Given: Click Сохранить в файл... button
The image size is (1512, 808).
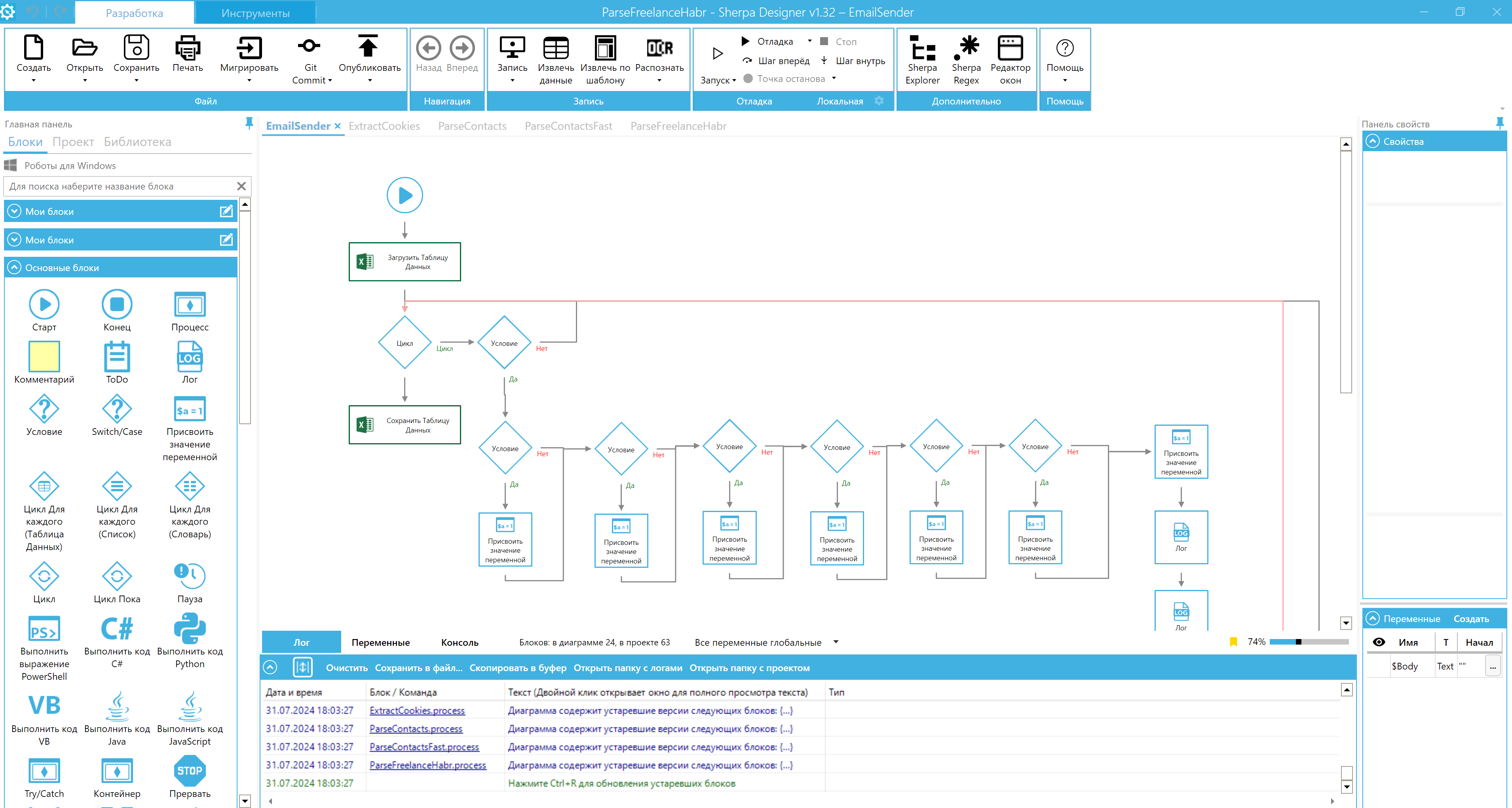Looking at the screenshot, I should tap(418, 668).
